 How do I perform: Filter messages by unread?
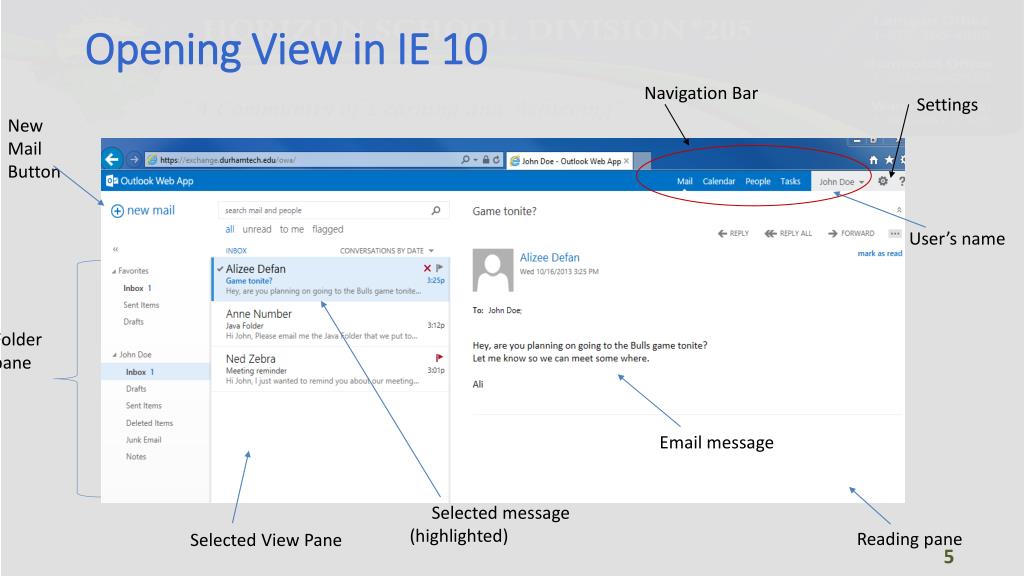pyautogui.click(x=257, y=229)
